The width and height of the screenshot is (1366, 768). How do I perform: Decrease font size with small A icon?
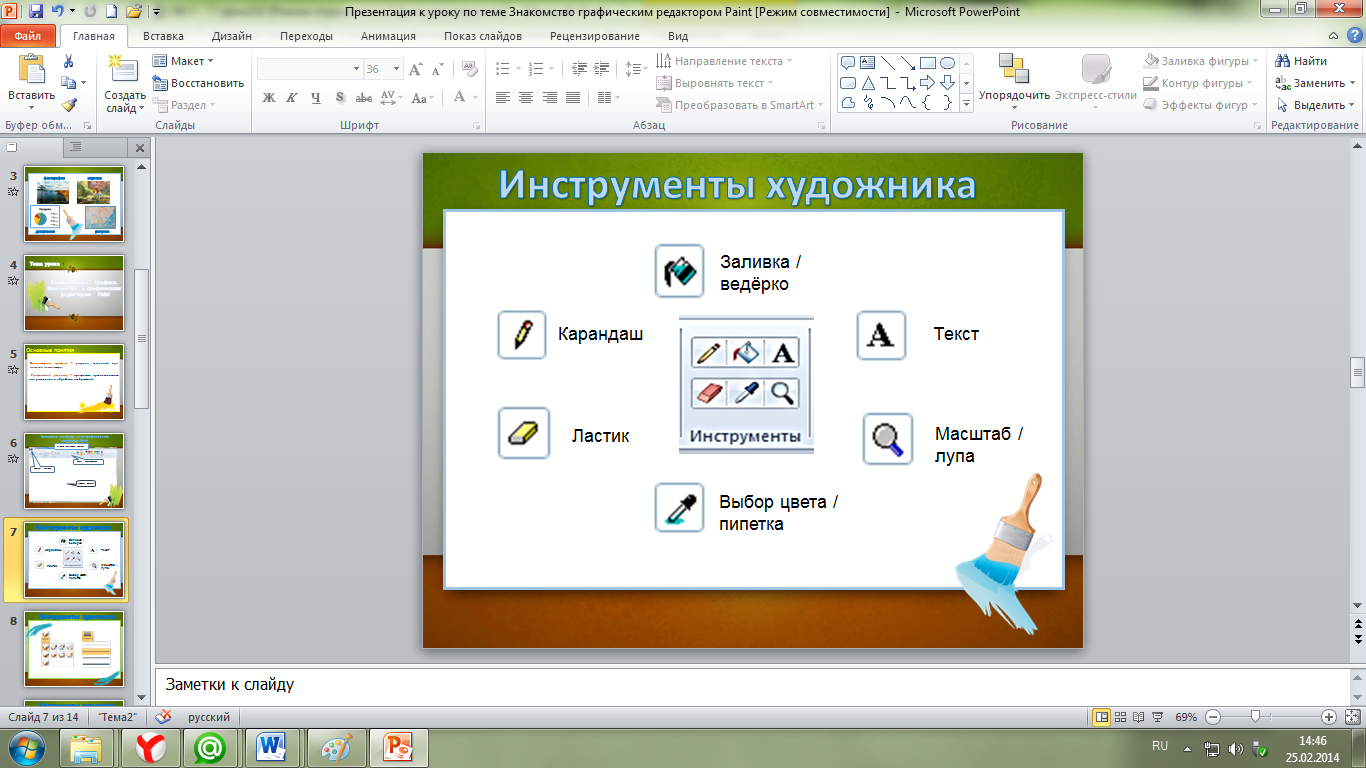pos(438,69)
